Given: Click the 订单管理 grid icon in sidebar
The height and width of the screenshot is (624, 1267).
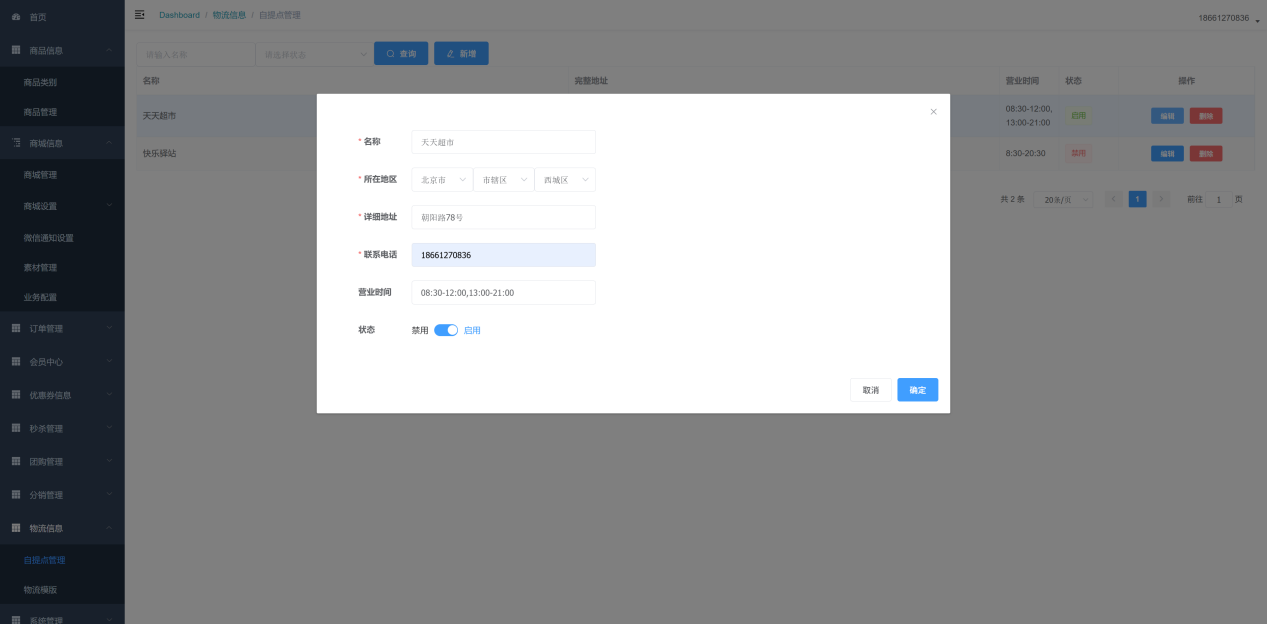Looking at the screenshot, I should click(x=16, y=328).
